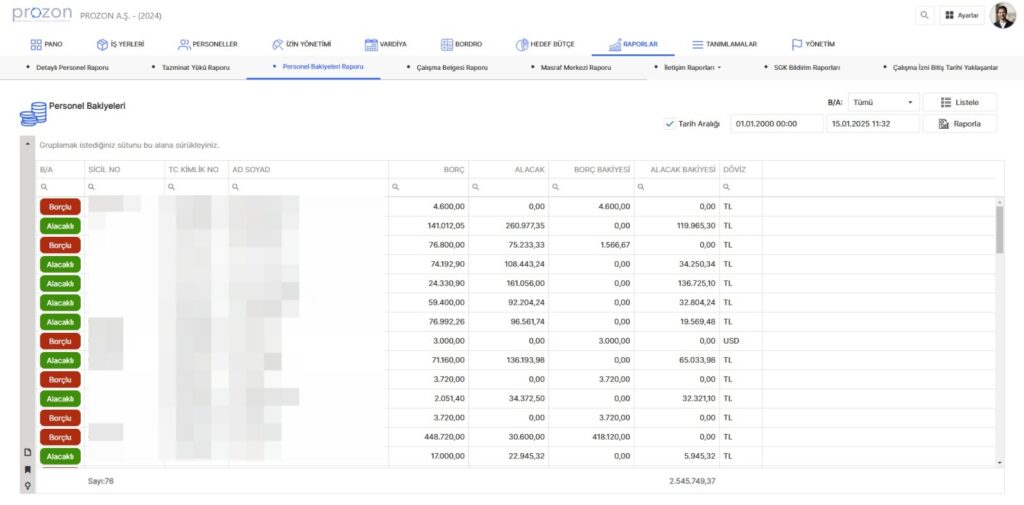Click the document icon in left sidebar
This screenshot has width=1024, height=505.
click(28, 452)
